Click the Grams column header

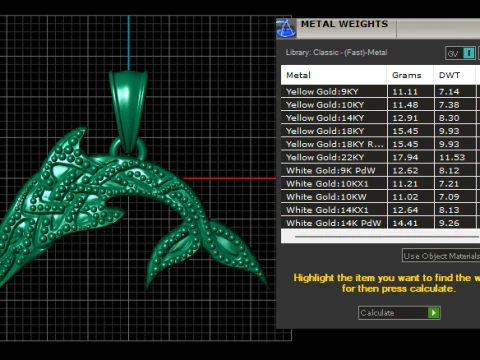tap(410, 75)
